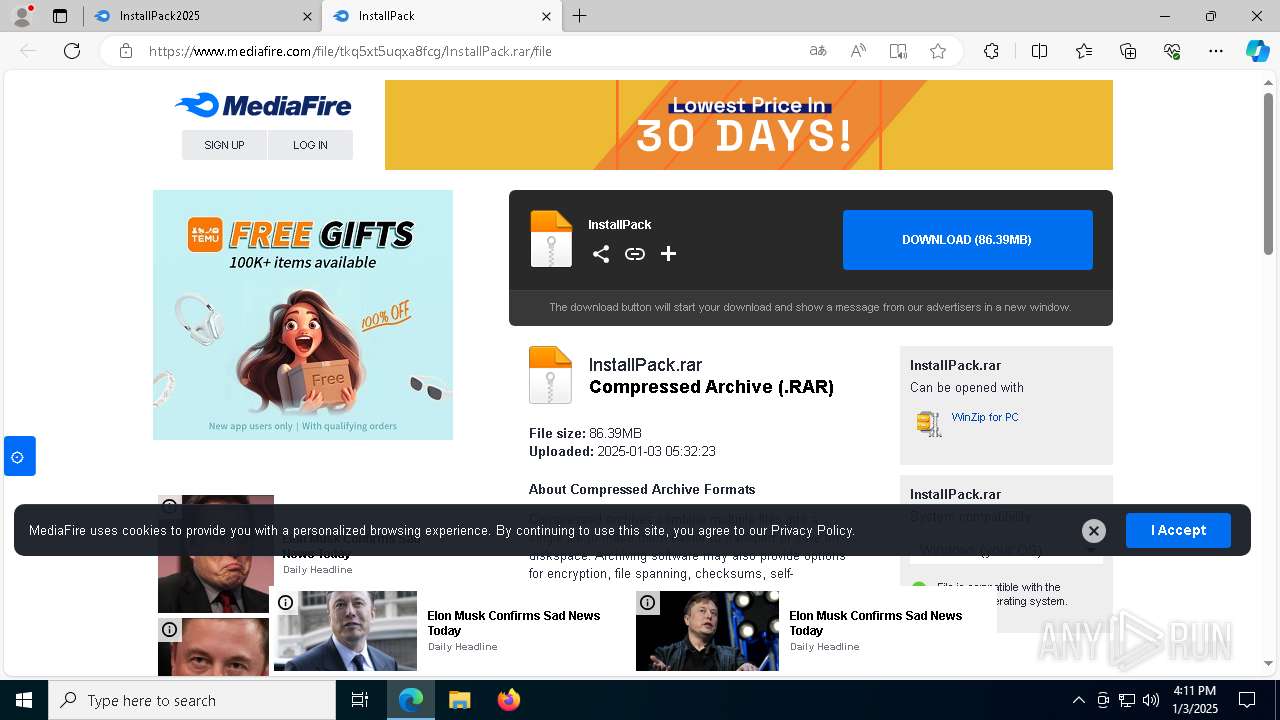Click the InstallPack.rar file name heading
This screenshot has height=720, width=1280.
645,365
